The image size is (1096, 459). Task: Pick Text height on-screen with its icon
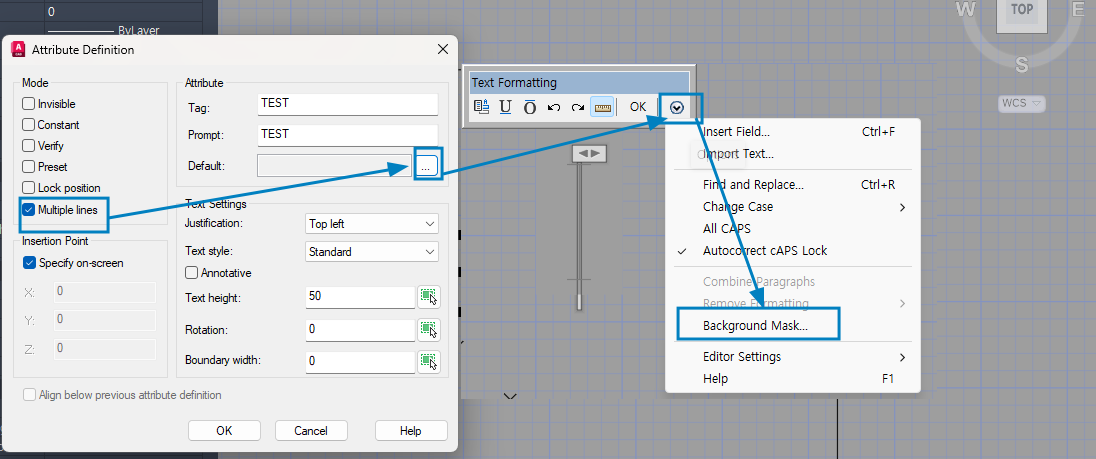click(428, 298)
